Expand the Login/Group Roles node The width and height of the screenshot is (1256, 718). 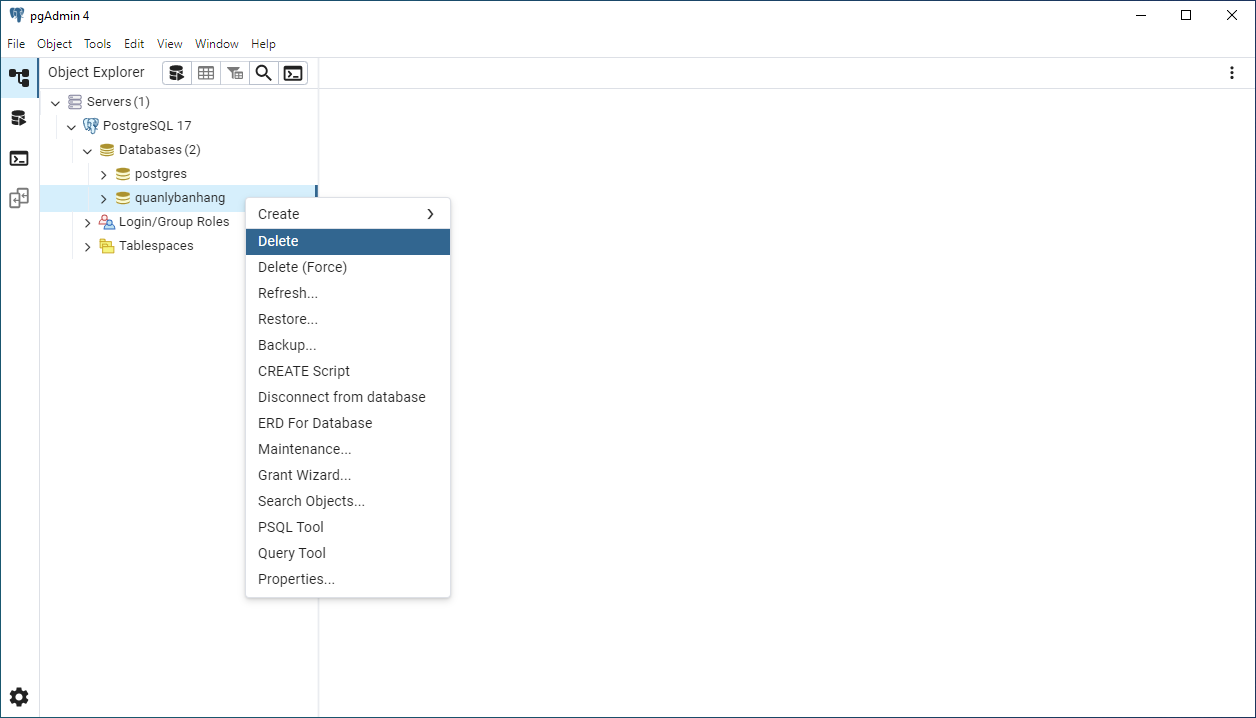(x=87, y=222)
